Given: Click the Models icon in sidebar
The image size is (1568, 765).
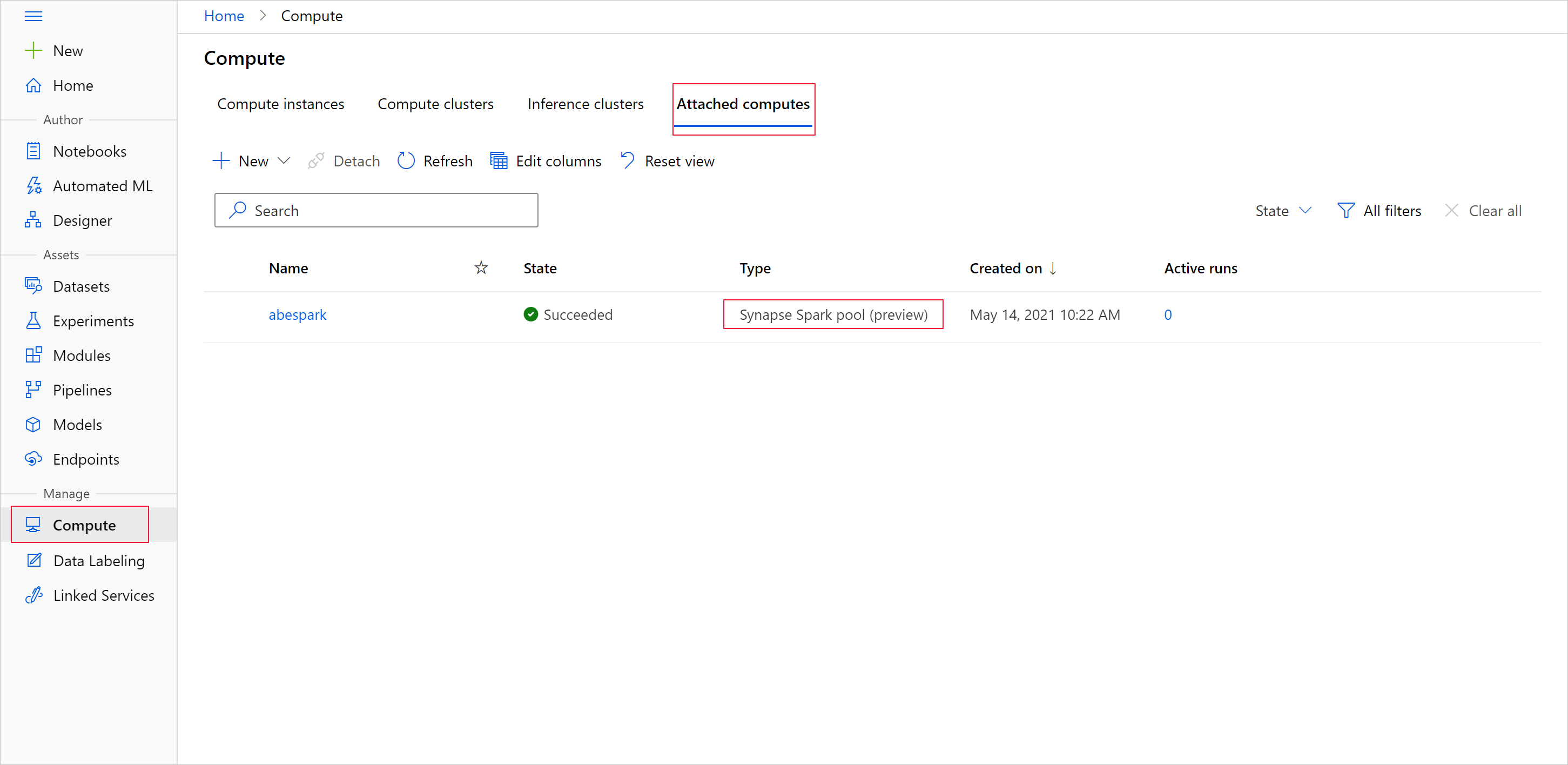Looking at the screenshot, I should pyautogui.click(x=33, y=424).
